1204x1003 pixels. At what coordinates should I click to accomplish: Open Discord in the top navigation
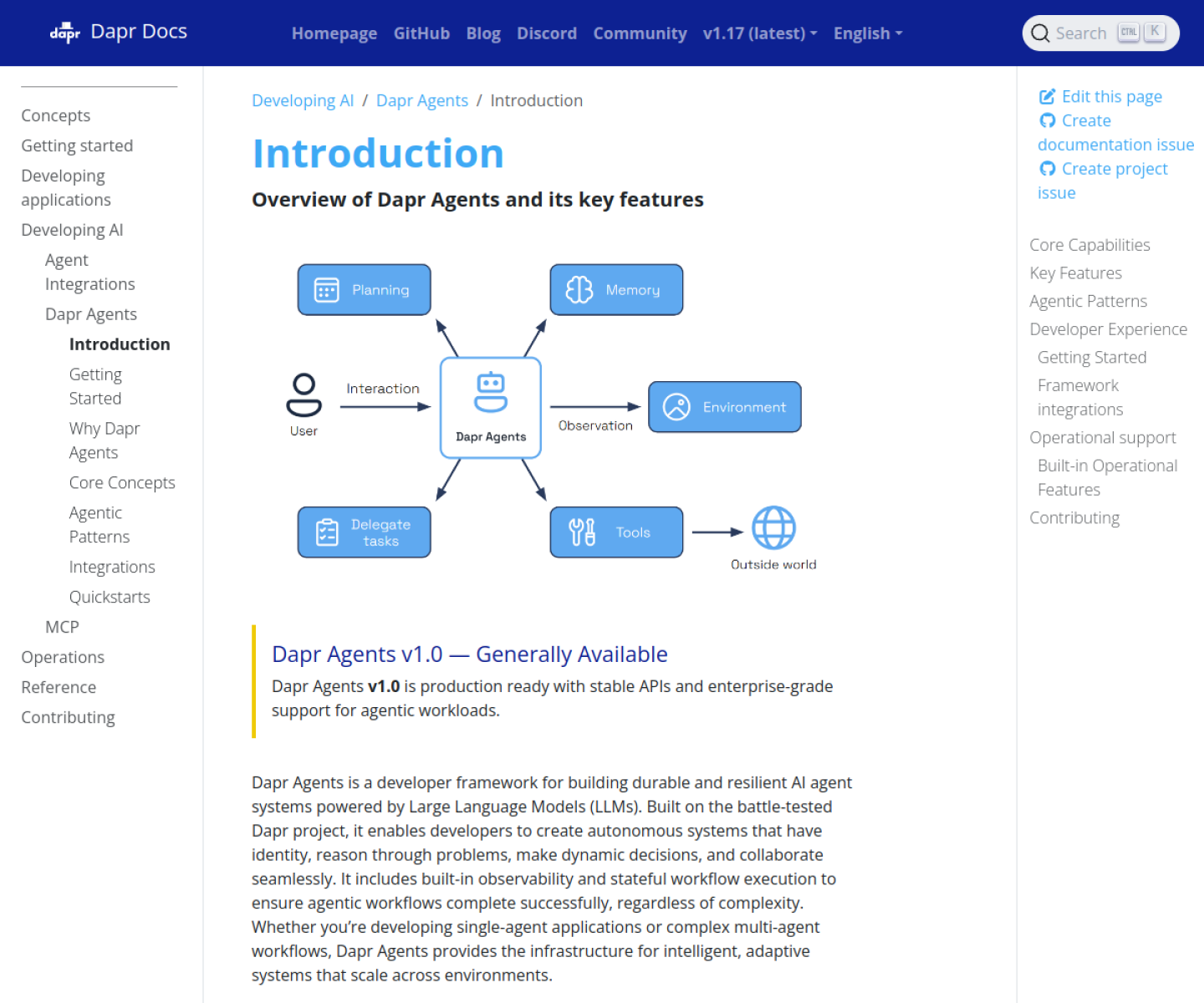[x=547, y=33]
